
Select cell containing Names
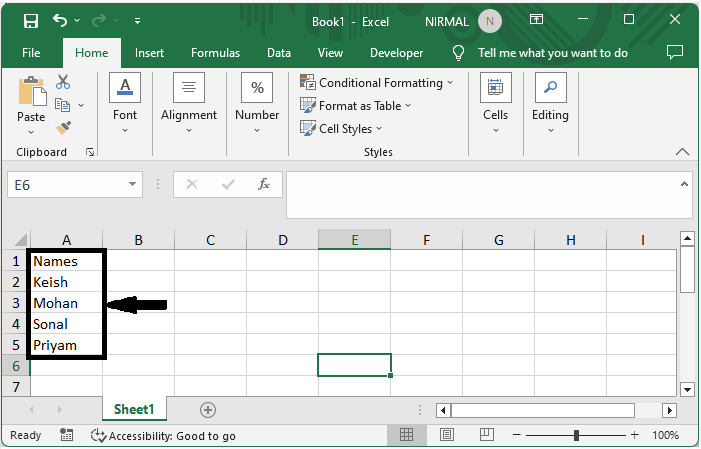pos(66,261)
